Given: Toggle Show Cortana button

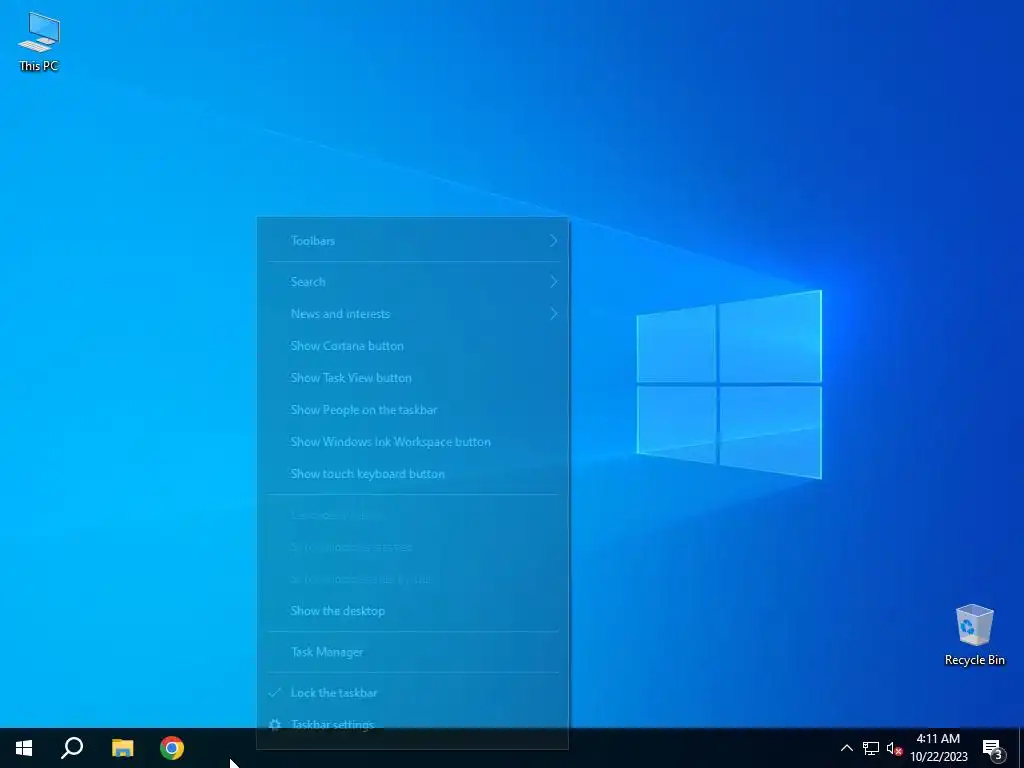Looking at the screenshot, I should pos(413,345).
